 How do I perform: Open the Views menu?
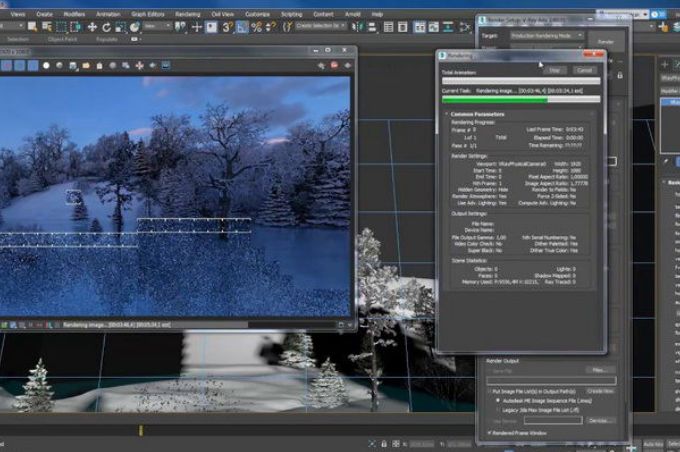pos(18,14)
